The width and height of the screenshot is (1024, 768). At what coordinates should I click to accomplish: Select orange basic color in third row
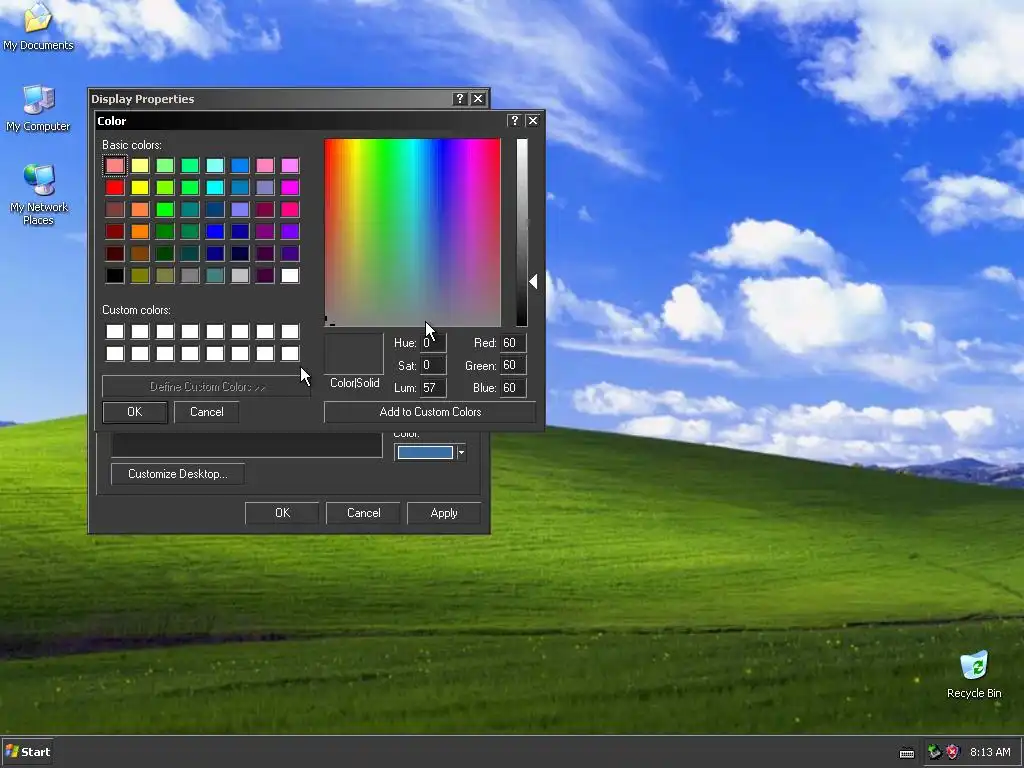140,209
